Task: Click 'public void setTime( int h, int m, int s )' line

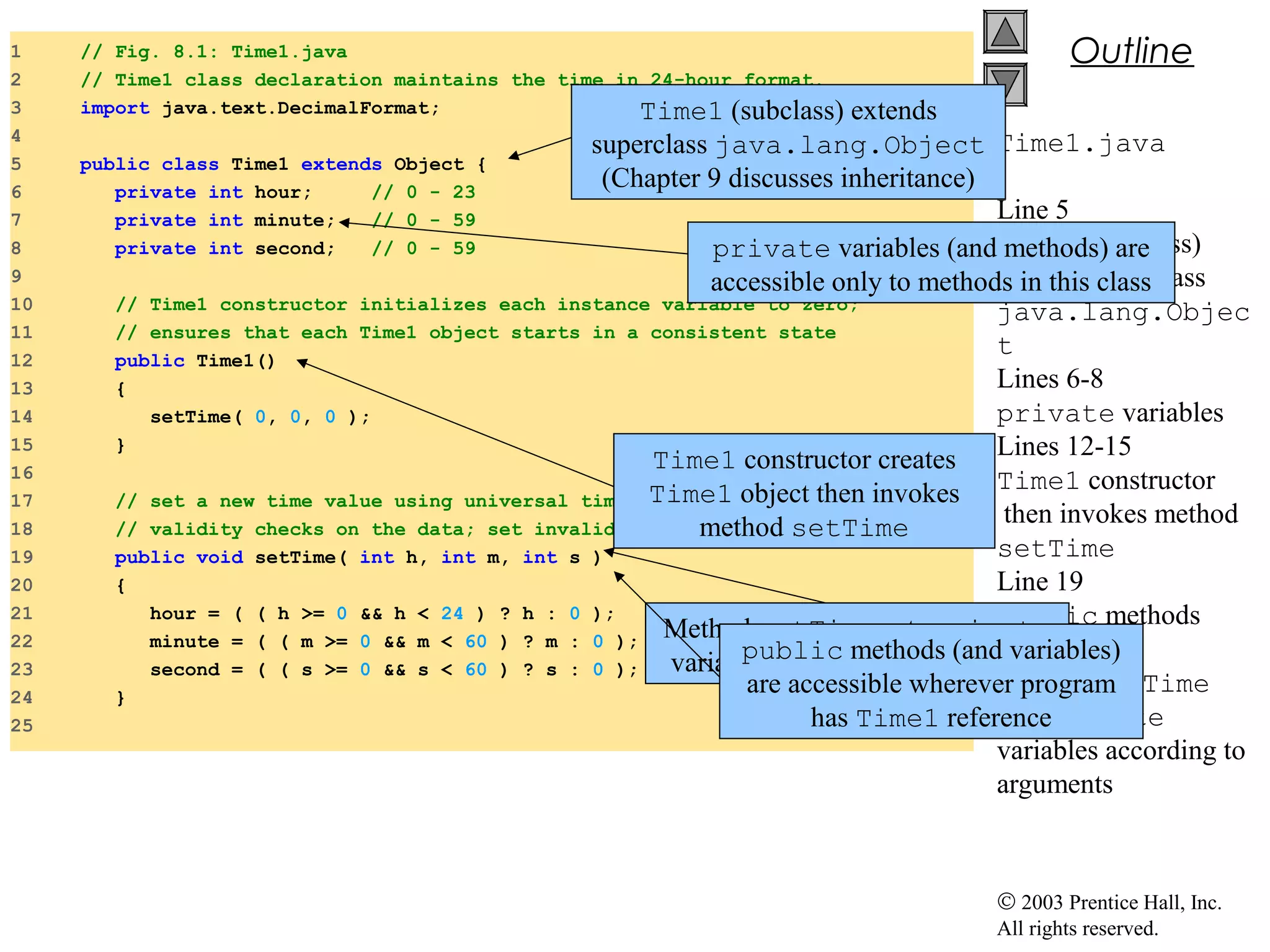Action: point(358,557)
